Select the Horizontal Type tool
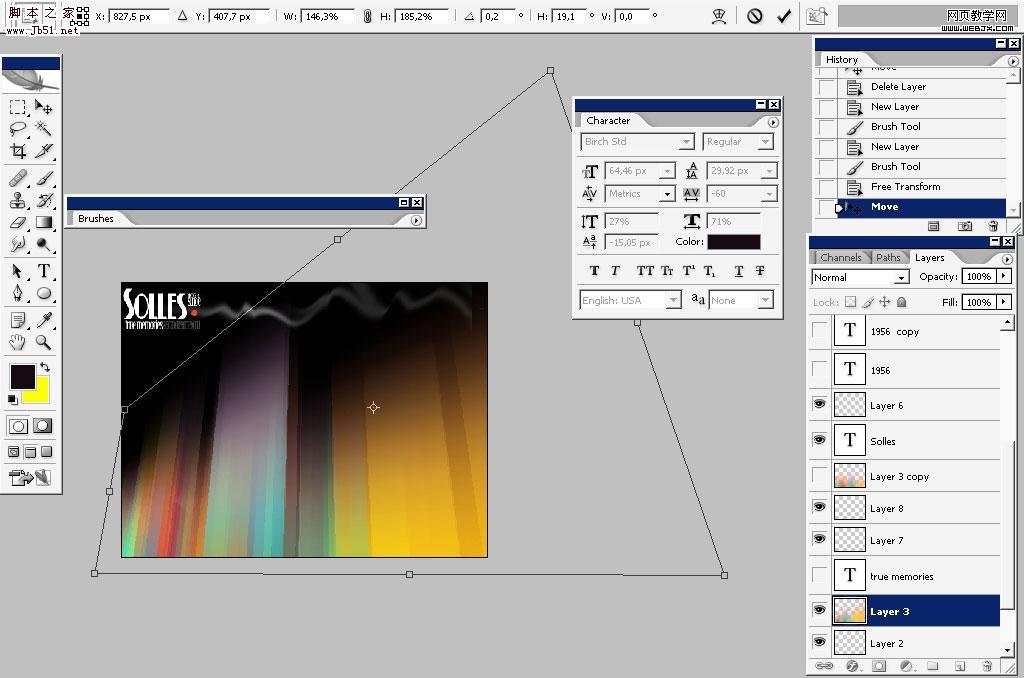The height and width of the screenshot is (678, 1024). tap(41, 271)
